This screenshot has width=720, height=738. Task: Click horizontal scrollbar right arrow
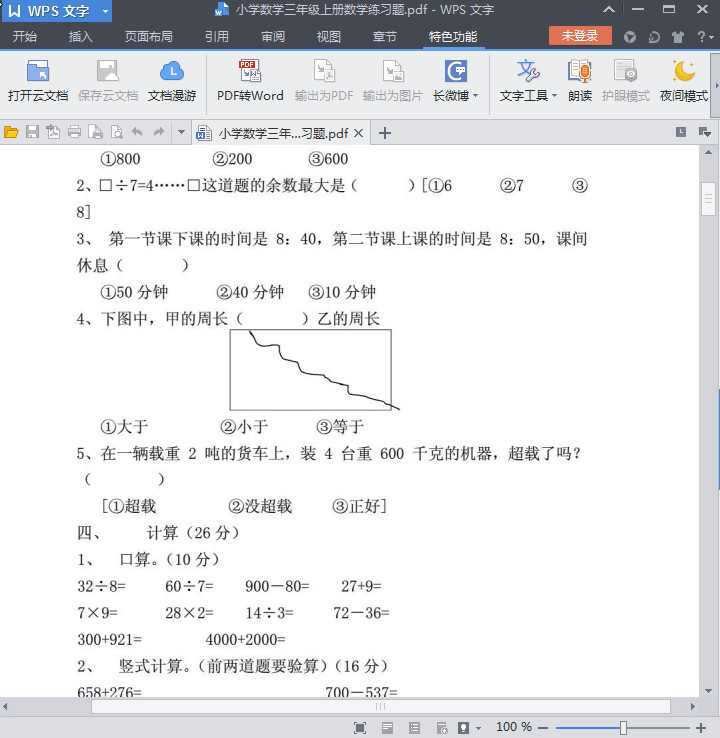pos(692,706)
